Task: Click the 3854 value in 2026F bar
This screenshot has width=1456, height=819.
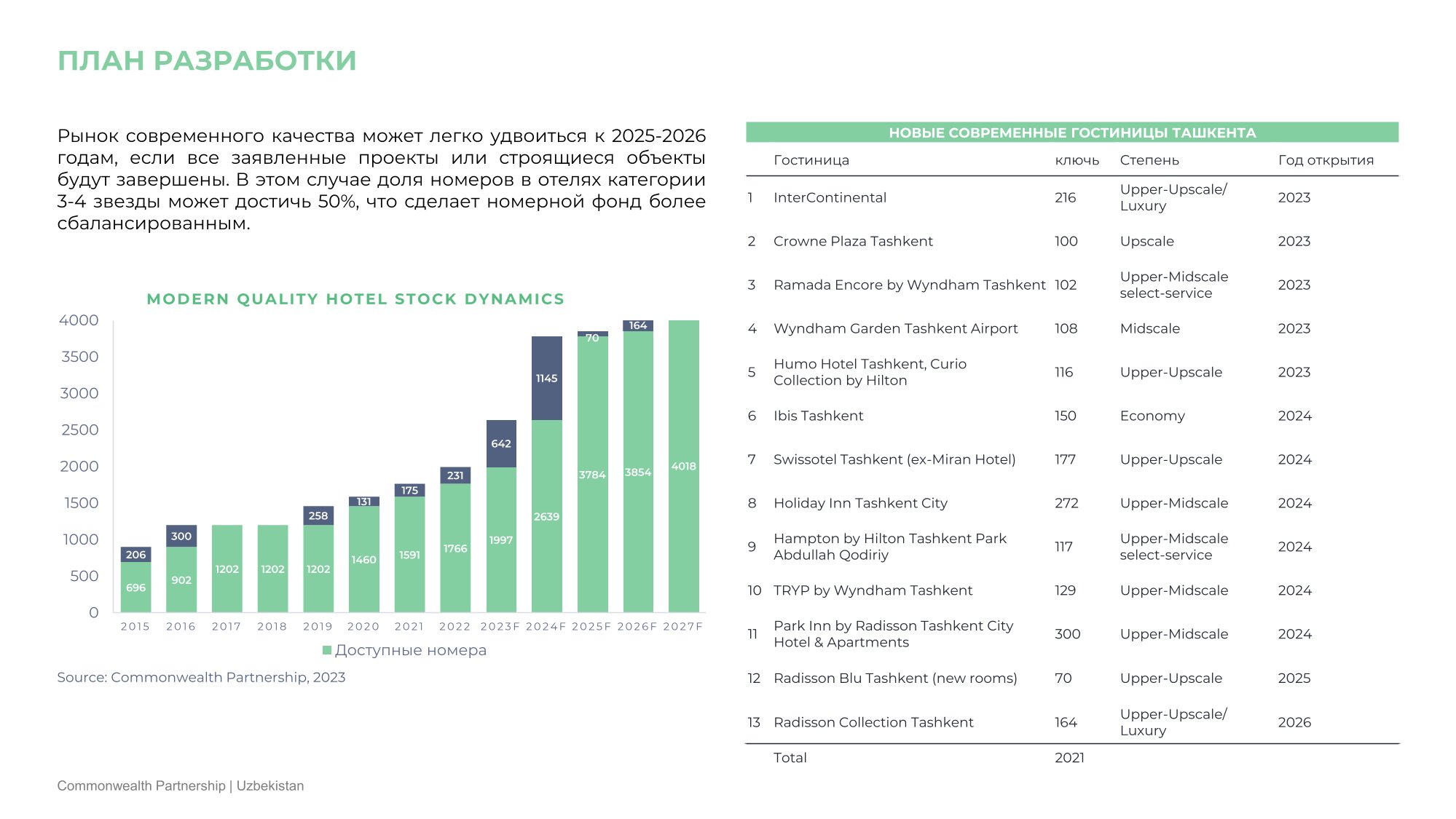Action: 638,472
